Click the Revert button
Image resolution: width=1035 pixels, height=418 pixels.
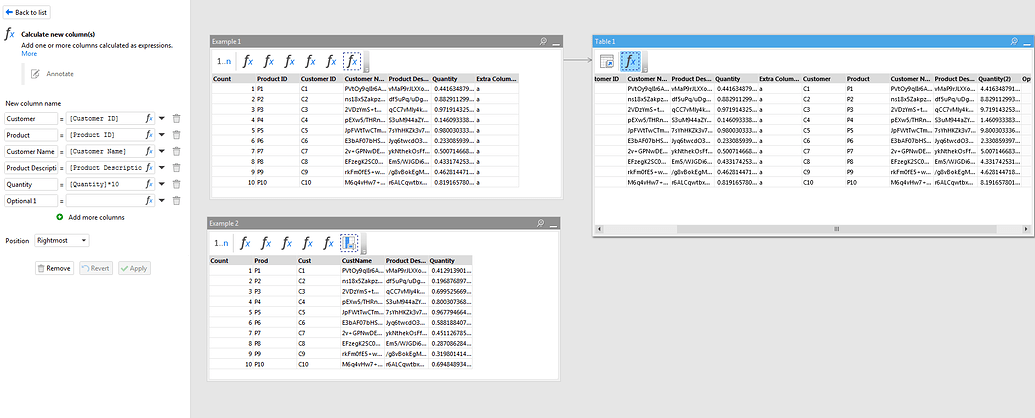click(x=96, y=269)
